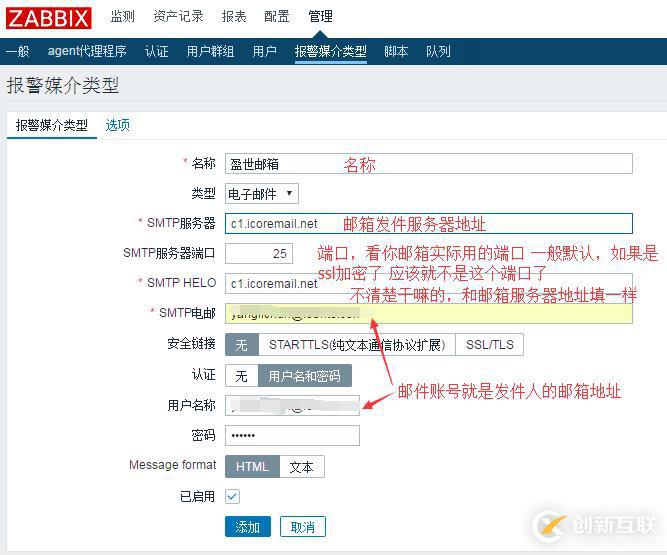The height and width of the screenshot is (555, 667).
Task: Click the 取消 button
Action: pyautogui.click(x=303, y=527)
